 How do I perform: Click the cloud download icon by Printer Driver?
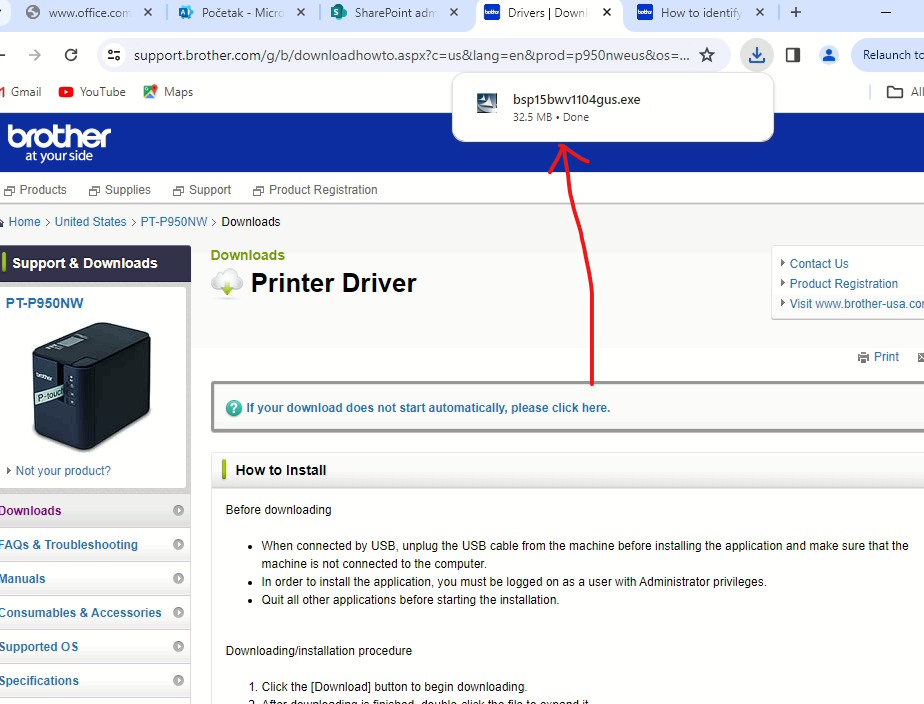pyautogui.click(x=227, y=283)
